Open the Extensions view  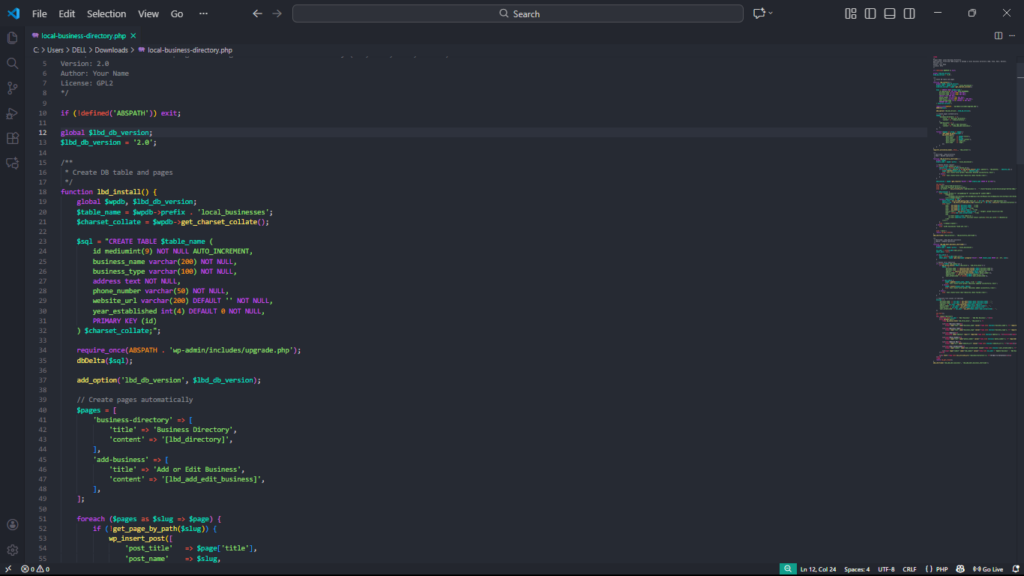(x=13, y=138)
